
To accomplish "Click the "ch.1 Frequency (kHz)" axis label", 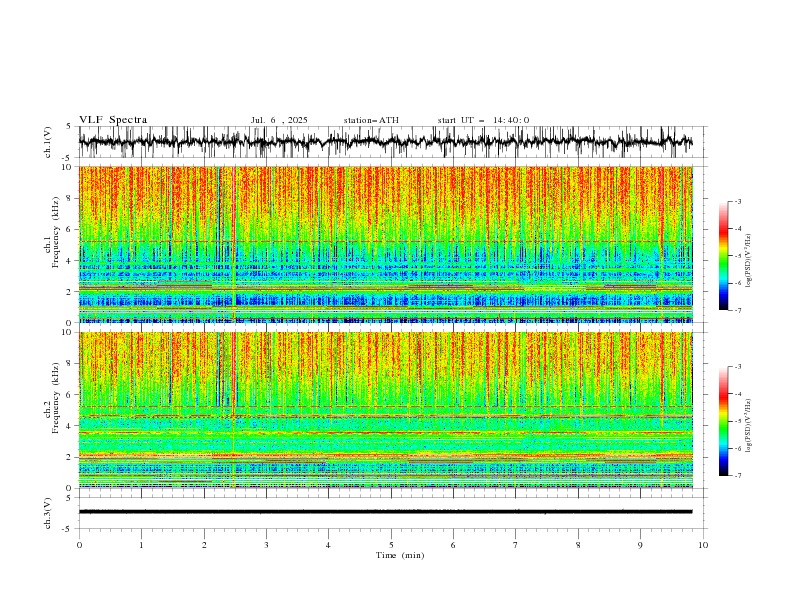I will (52, 232).
